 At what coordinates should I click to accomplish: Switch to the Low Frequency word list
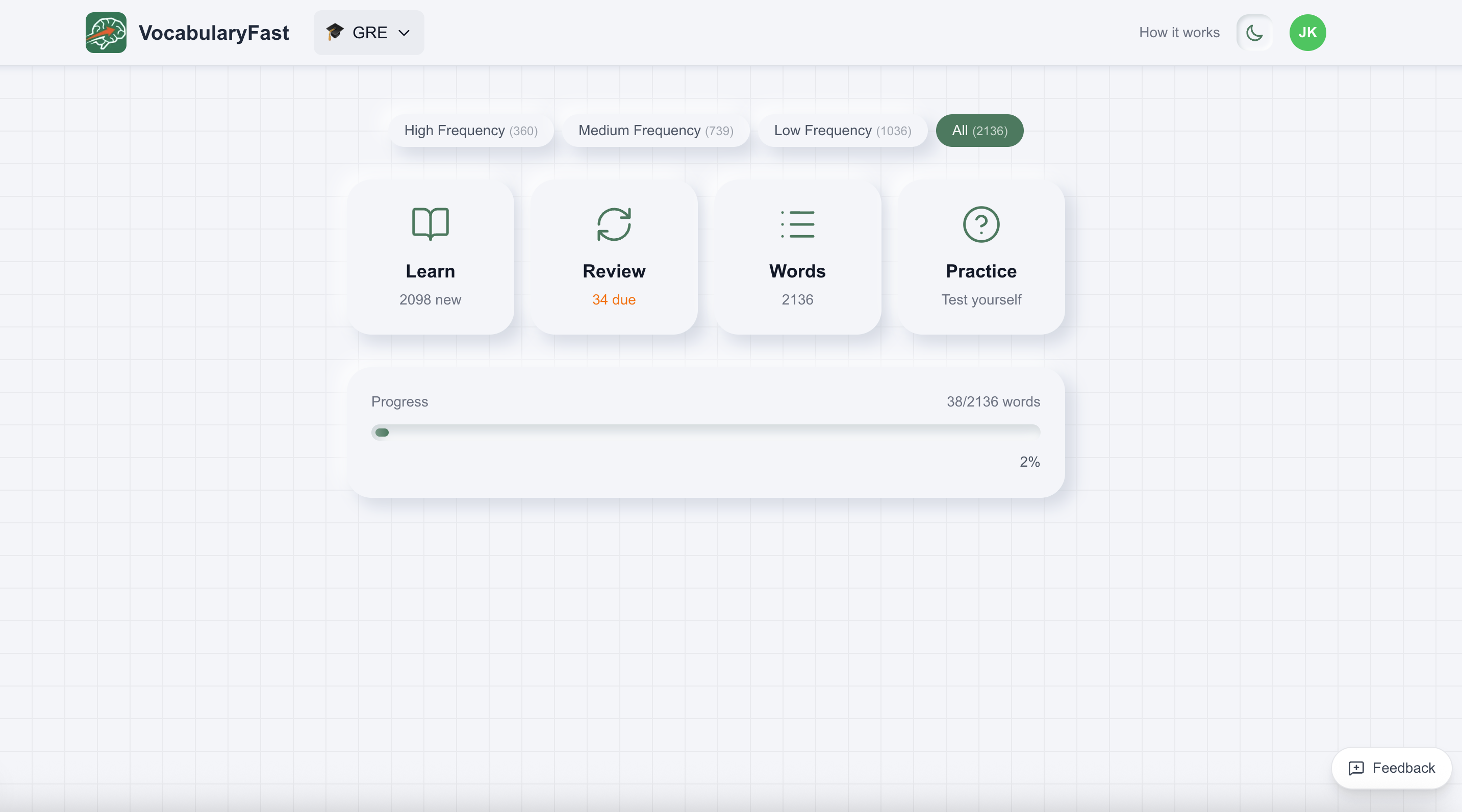click(842, 131)
